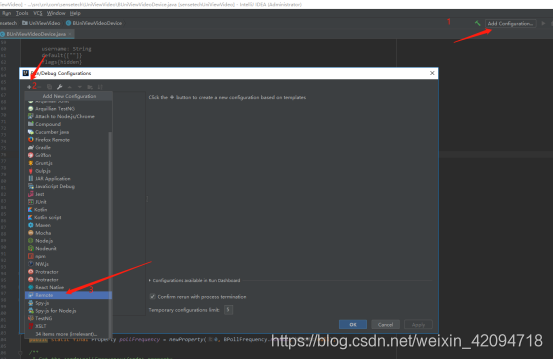This screenshot has height=360, width=553.
Task: Choose Spy-js for Node.js configuration type
Action: point(68,311)
